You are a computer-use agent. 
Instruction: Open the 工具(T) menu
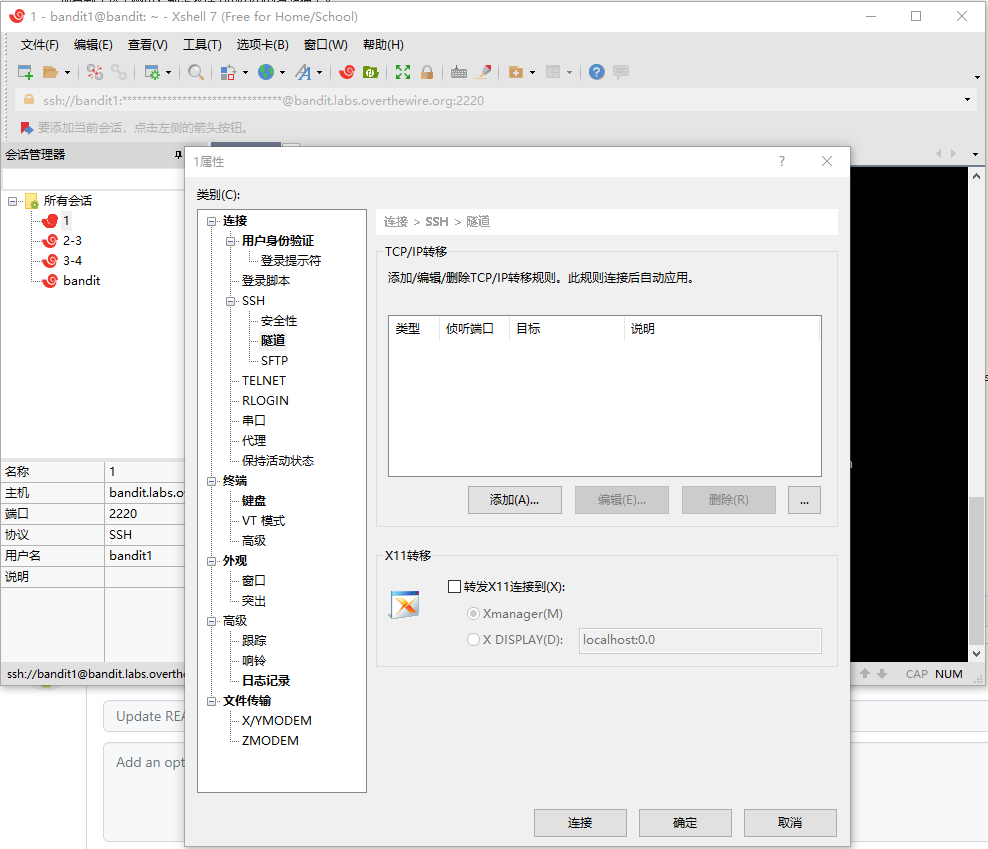pos(202,45)
